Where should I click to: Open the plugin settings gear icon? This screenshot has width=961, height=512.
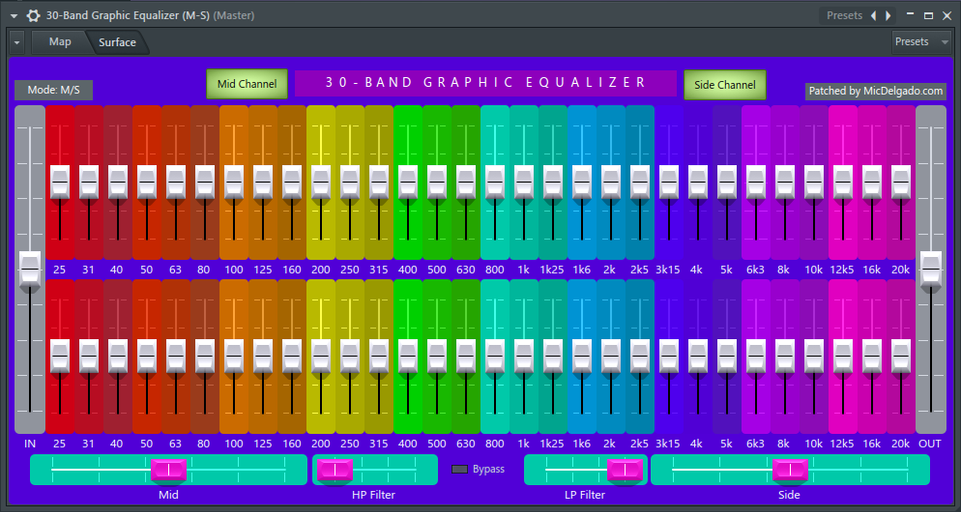[33, 15]
